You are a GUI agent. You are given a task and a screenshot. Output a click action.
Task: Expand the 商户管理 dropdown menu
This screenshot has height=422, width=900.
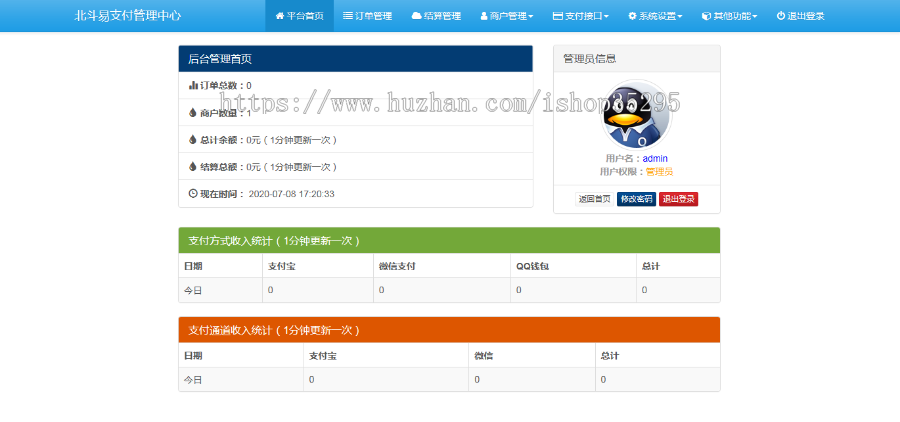[507, 16]
